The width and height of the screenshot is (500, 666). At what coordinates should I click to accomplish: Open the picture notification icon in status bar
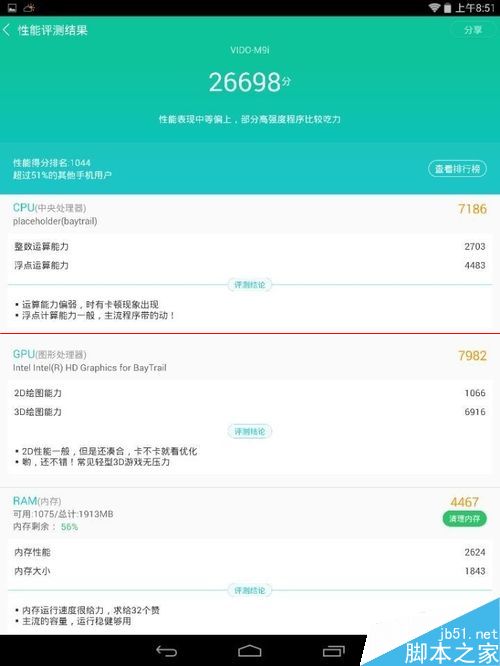[x=12, y=8]
